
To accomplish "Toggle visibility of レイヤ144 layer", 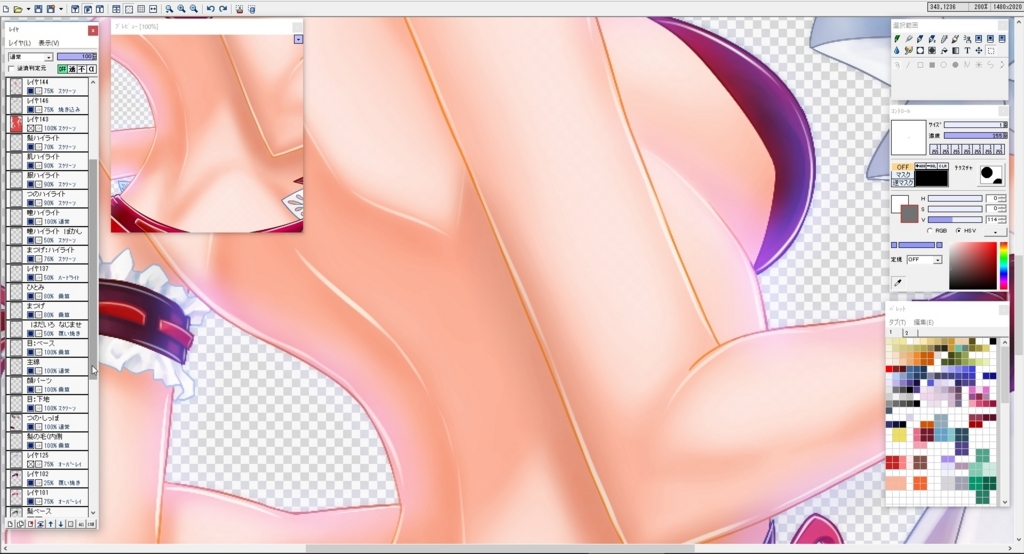I will click(x=30, y=91).
